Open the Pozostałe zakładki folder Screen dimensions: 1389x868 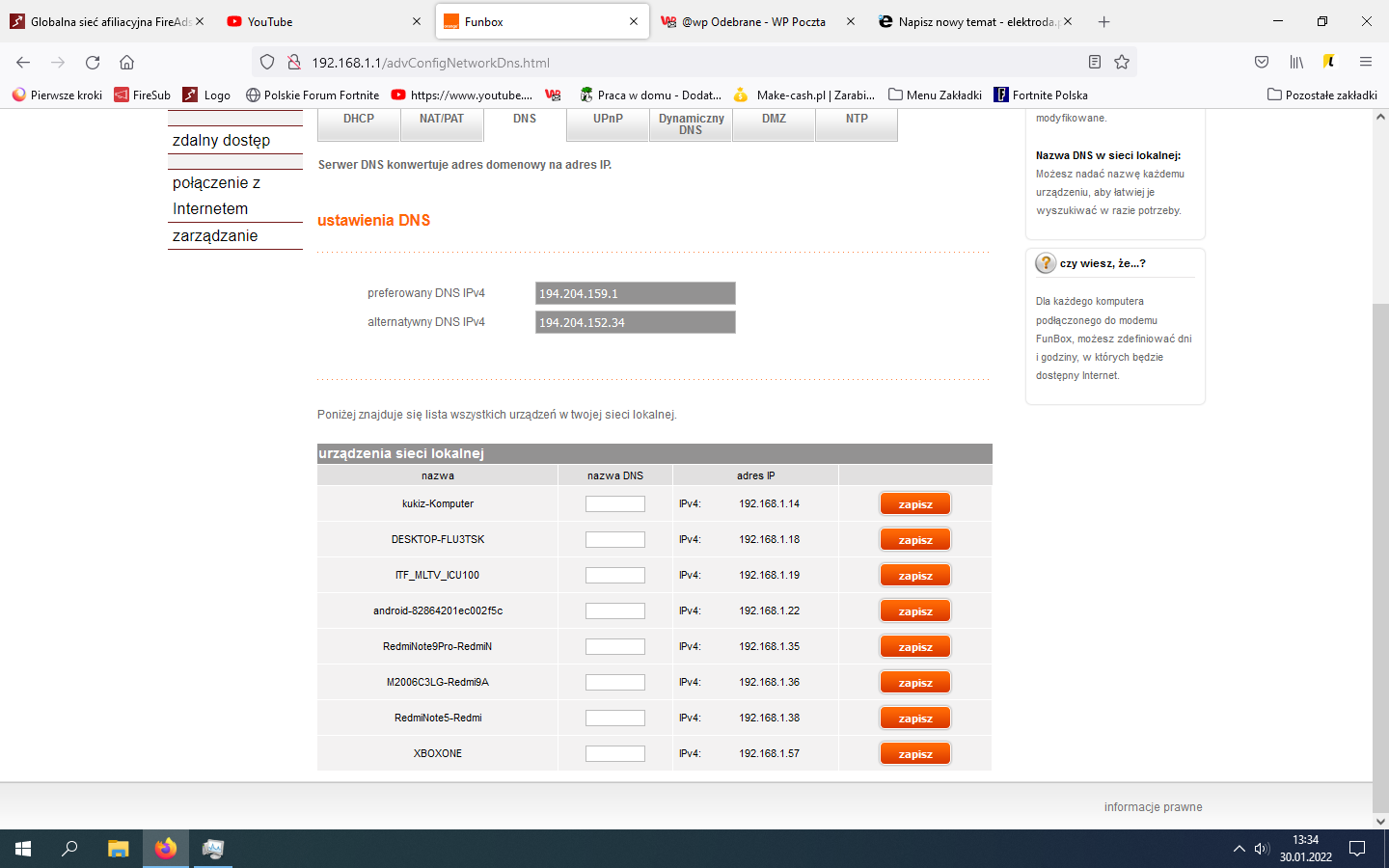[1321, 95]
